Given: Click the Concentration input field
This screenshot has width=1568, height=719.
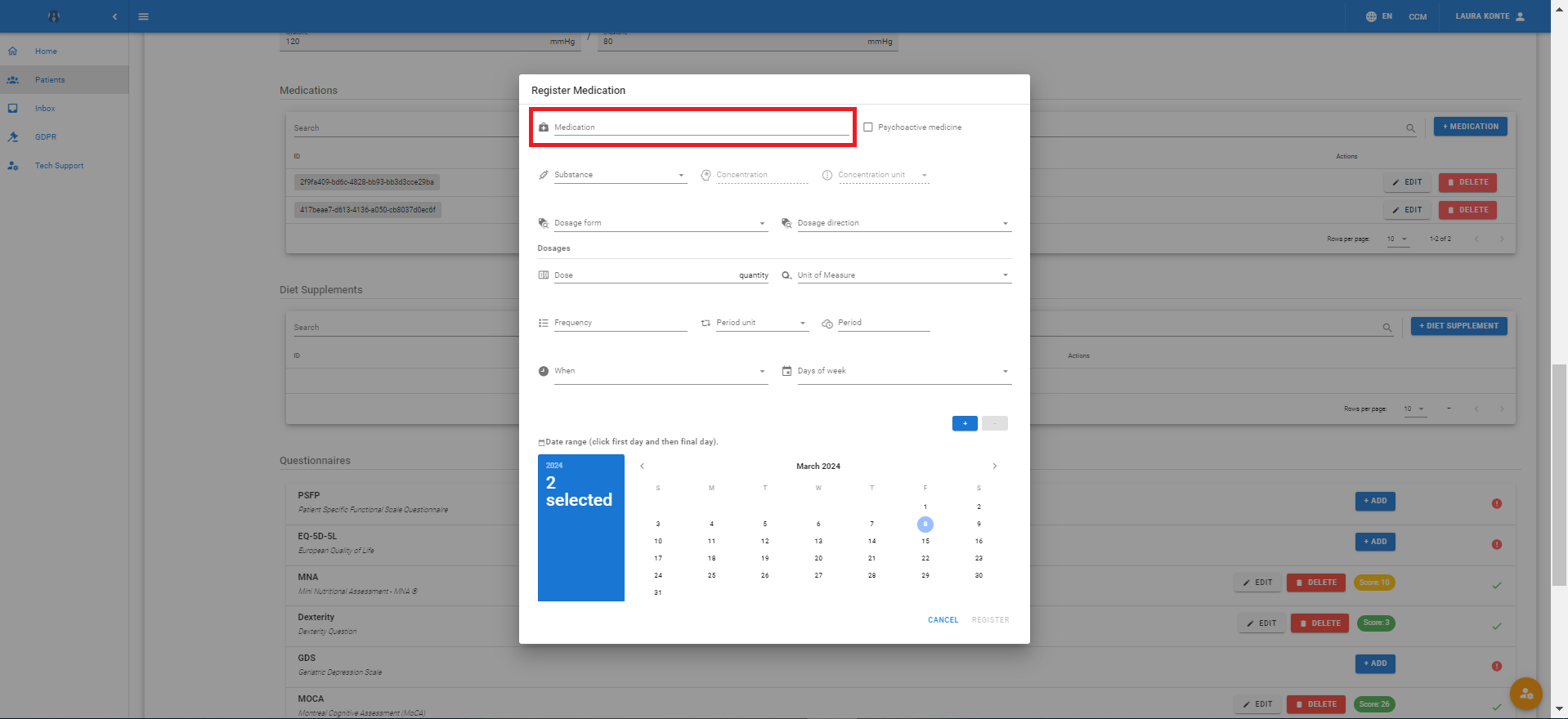Looking at the screenshot, I should click(762, 175).
